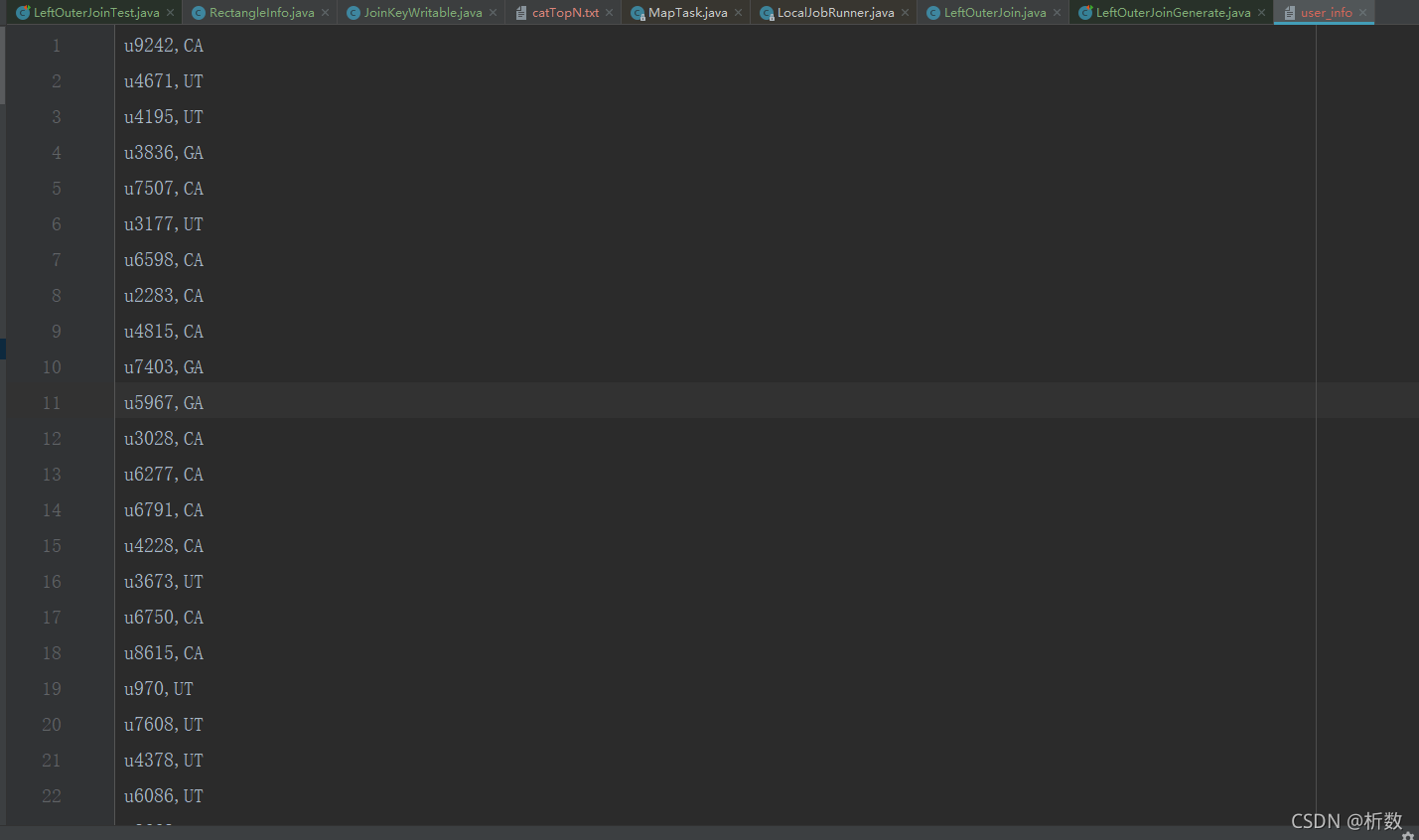Place cursor on line 'u7507, CA'

coord(164,189)
